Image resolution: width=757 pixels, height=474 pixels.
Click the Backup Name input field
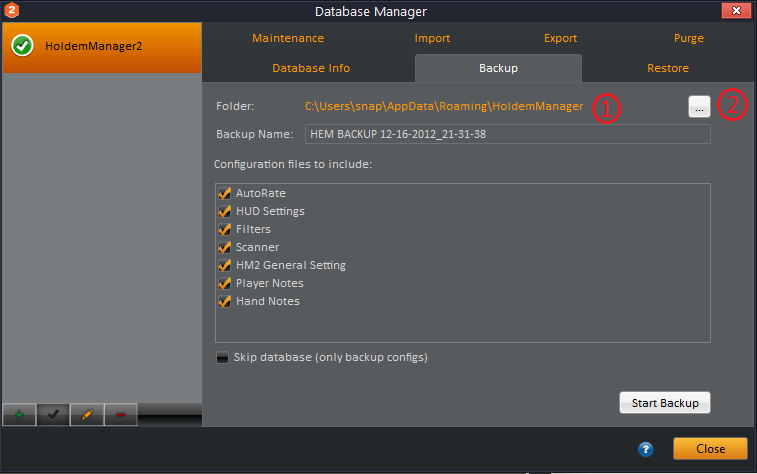coord(507,134)
